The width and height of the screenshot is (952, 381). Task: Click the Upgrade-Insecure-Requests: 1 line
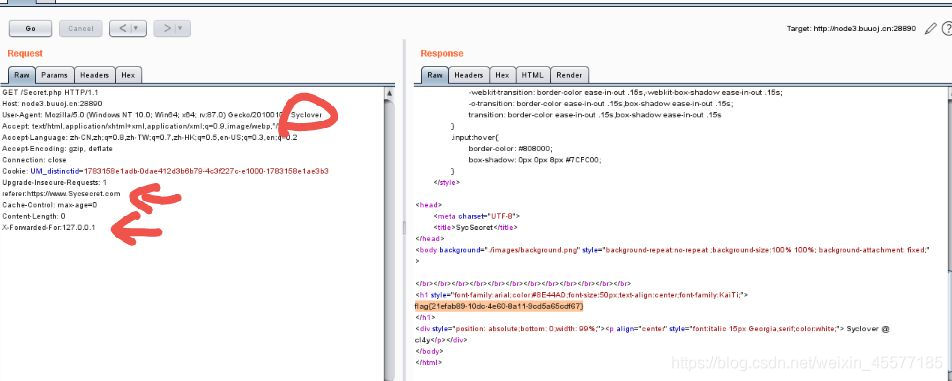(x=55, y=183)
